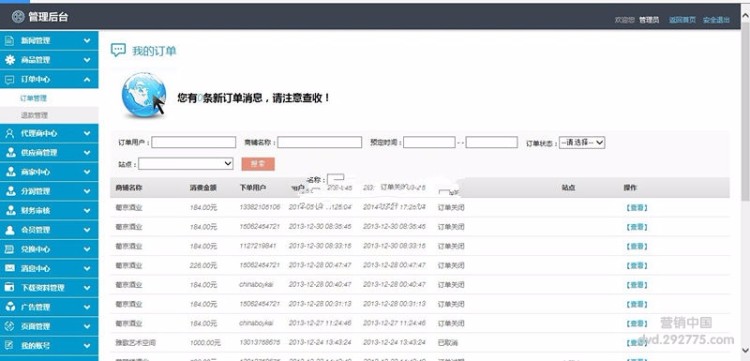Click the 新闻管理 document icon in sidebar
The image size is (750, 361).
point(10,41)
